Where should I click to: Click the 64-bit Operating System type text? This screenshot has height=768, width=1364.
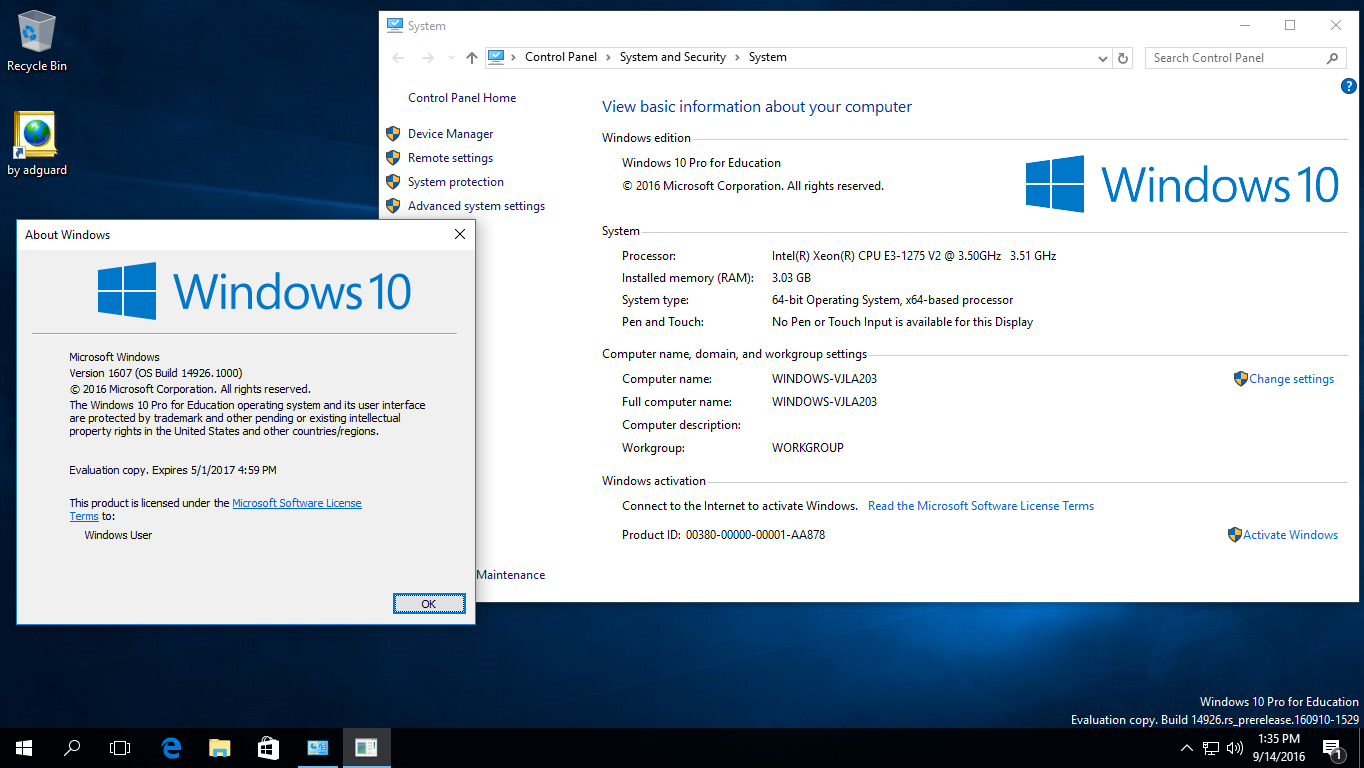[x=892, y=300]
